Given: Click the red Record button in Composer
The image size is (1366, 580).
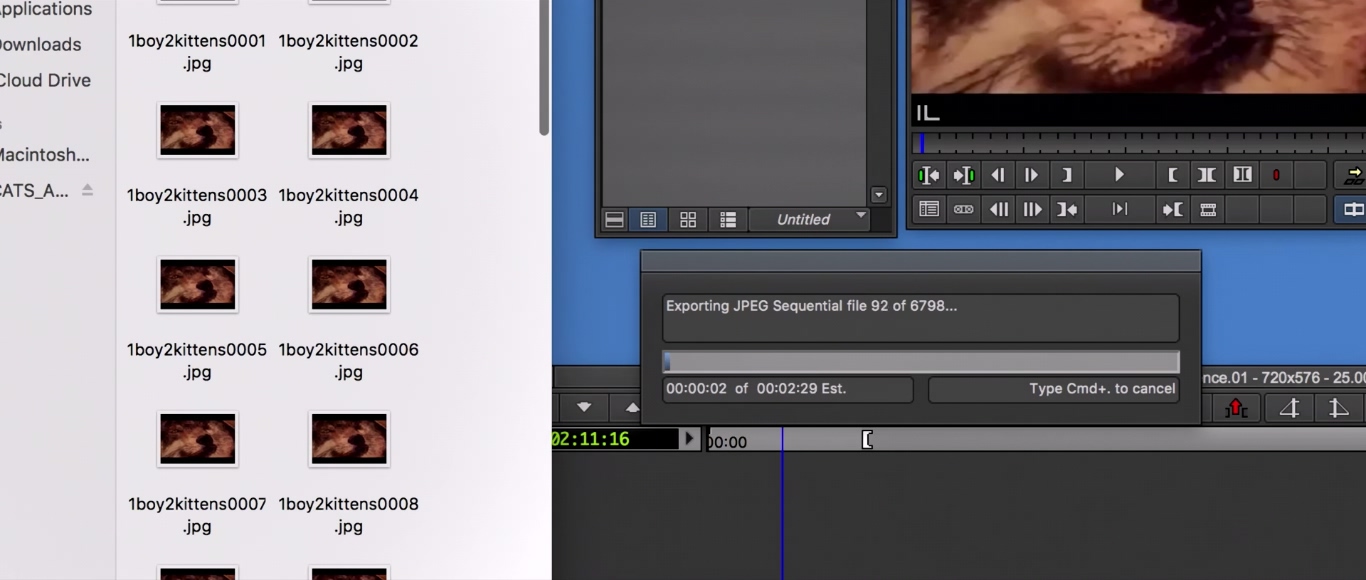Looking at the screenshot, I should (1276, 175).
